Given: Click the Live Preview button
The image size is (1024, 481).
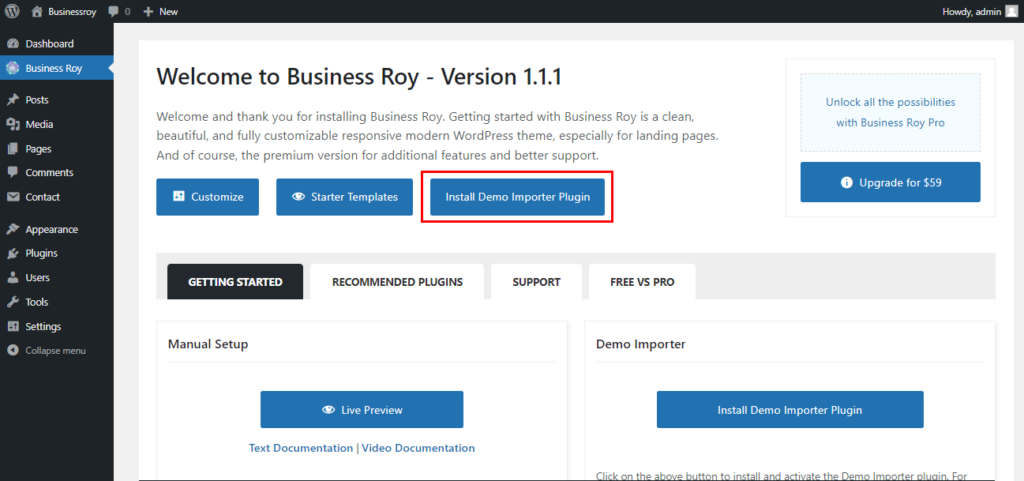Looking at the screenshot, I should (x=361, y=410).
